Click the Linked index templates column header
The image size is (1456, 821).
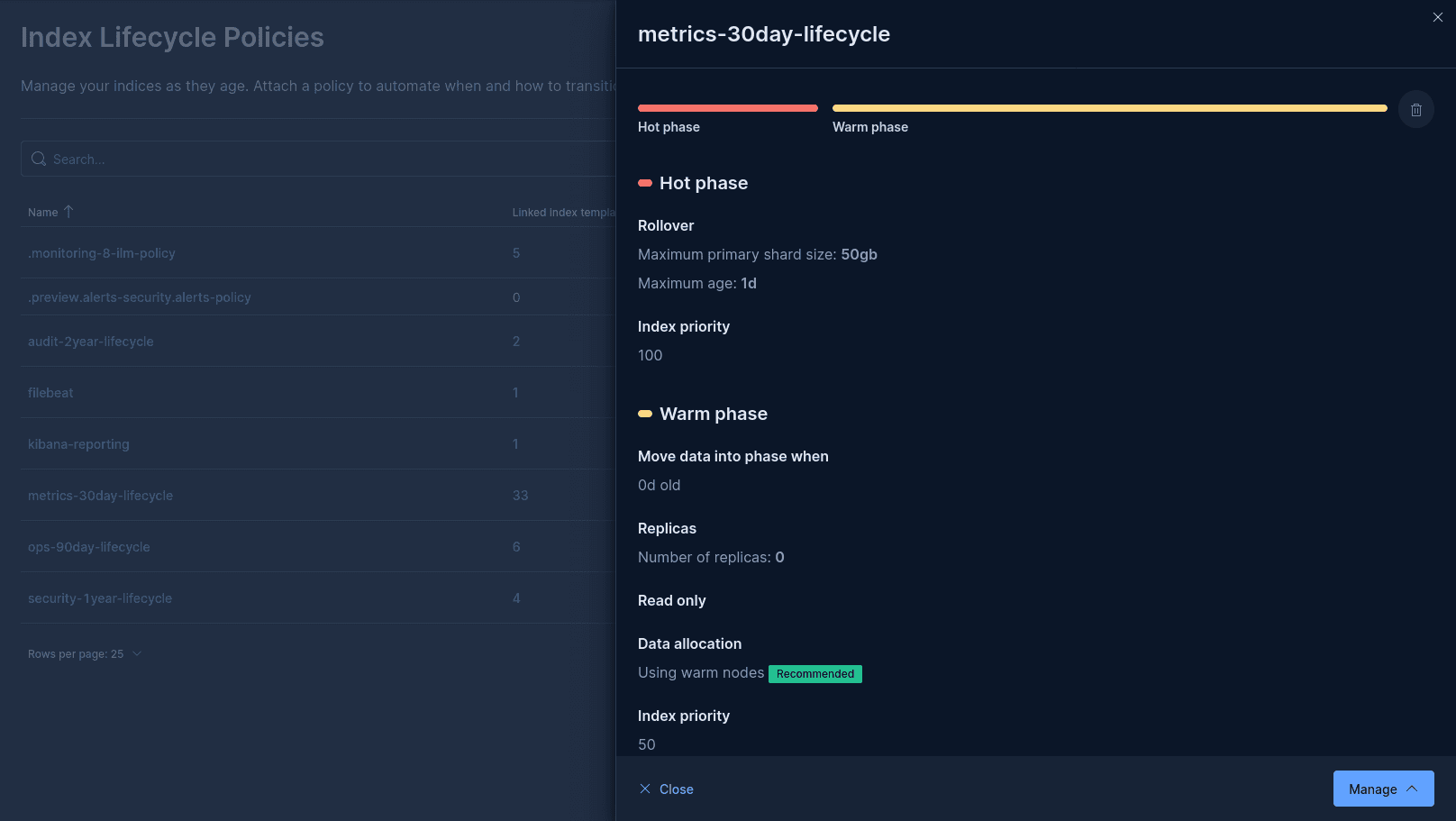pos(564,213)
